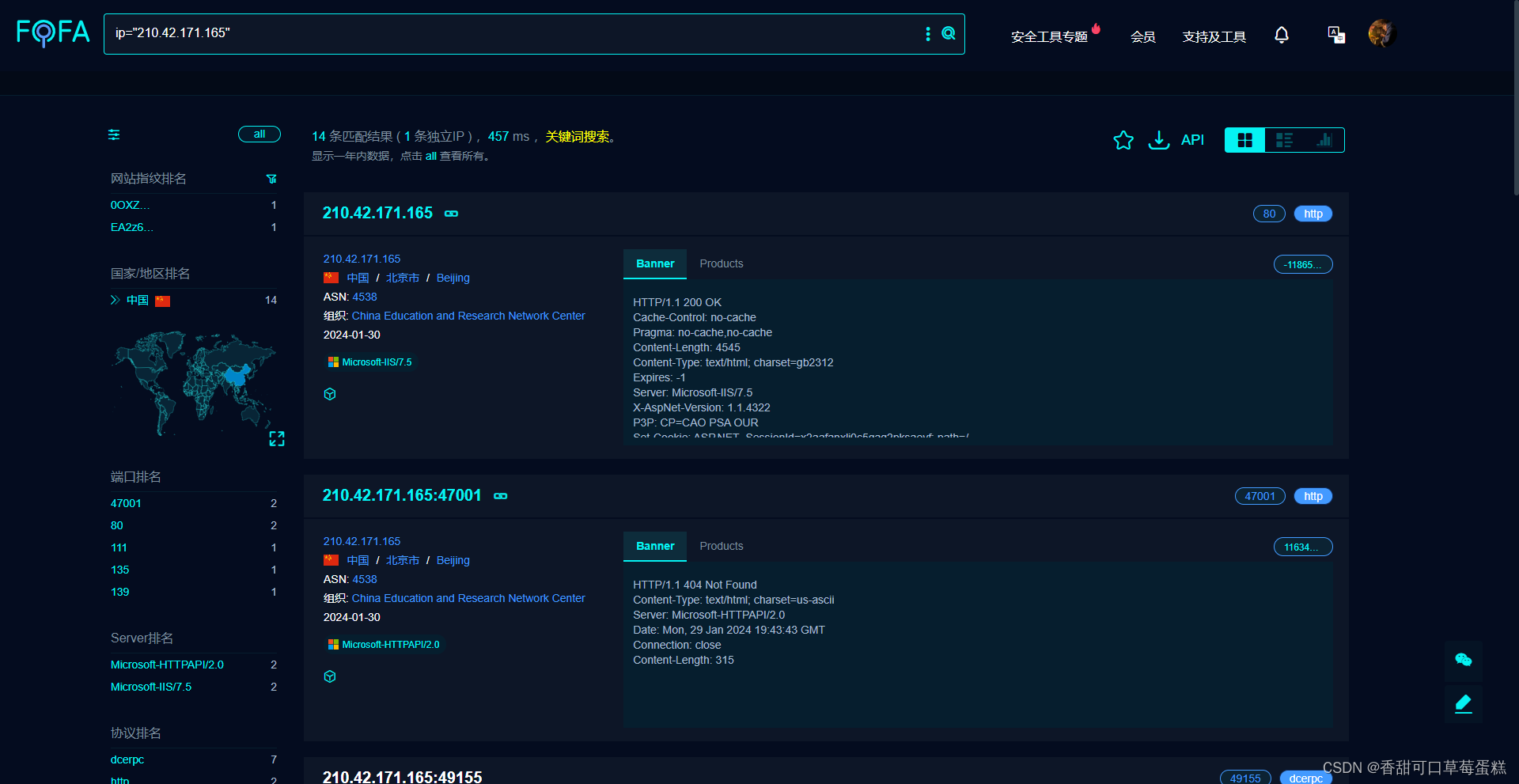Click the funnel filter icon beside 网站指纹排名
The image size is (1519, 784).
click(271, 179)
